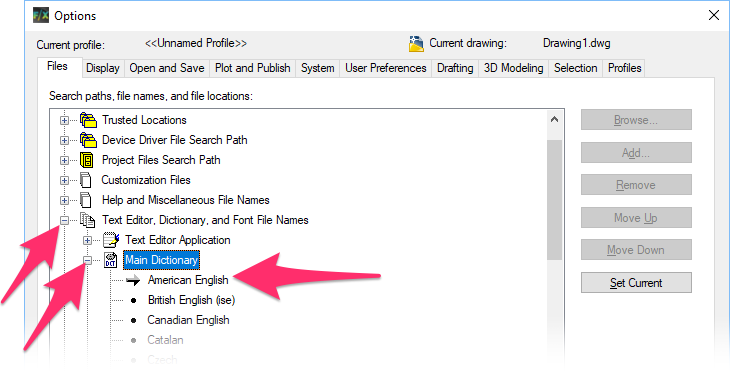Select the Customization Files label
The height and width of the screenshot is (376, 730).
(x=146, y=180)
